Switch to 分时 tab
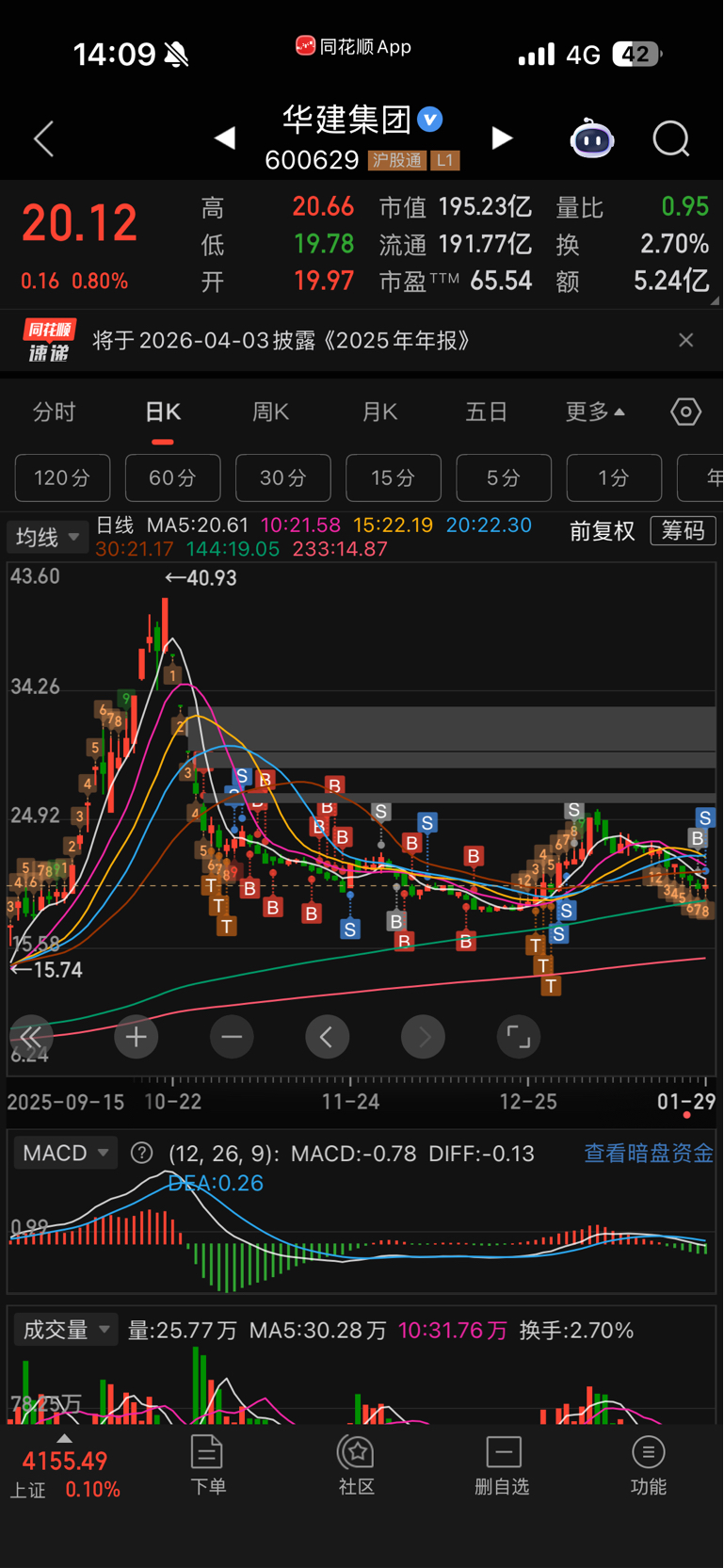Viewport: 724px width, 1568px height. tap(54, 412)
